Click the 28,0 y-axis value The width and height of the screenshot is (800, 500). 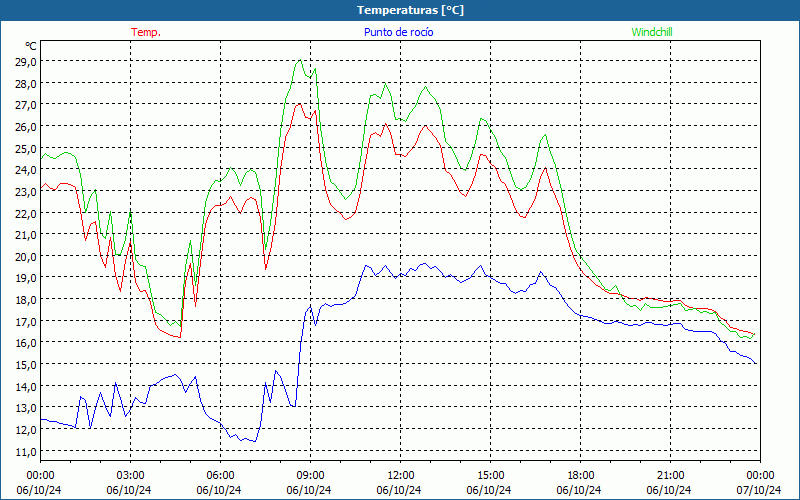coord(26,84)
